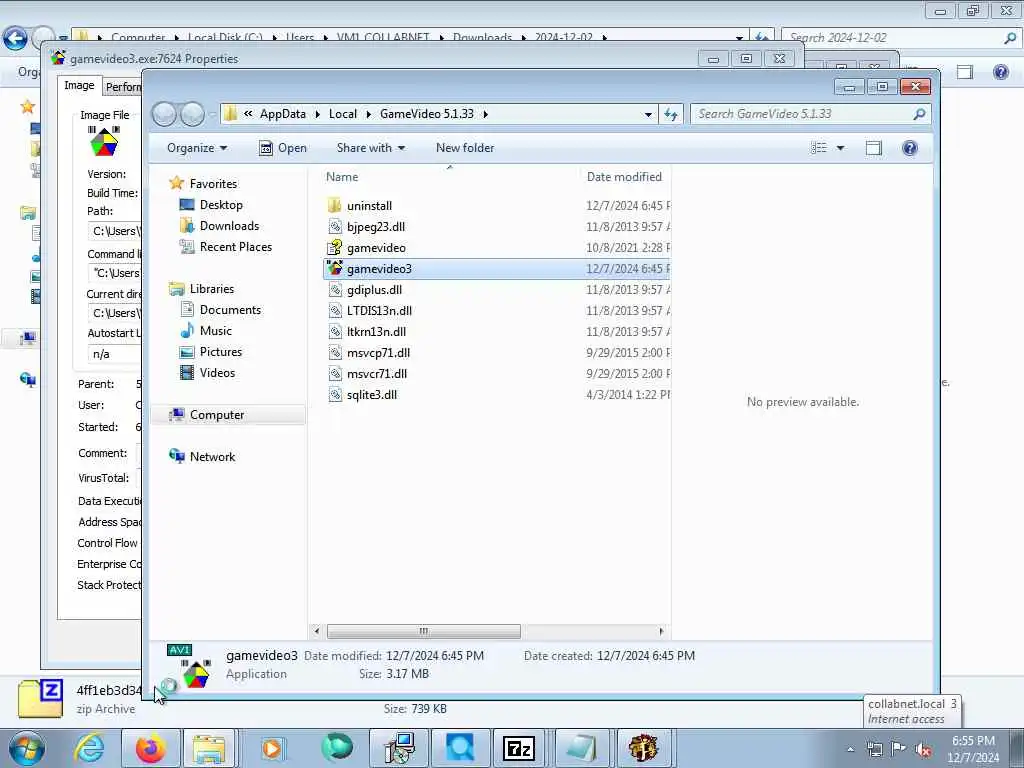Click the horizontal scrollbar right arrow

pos(662,632)
